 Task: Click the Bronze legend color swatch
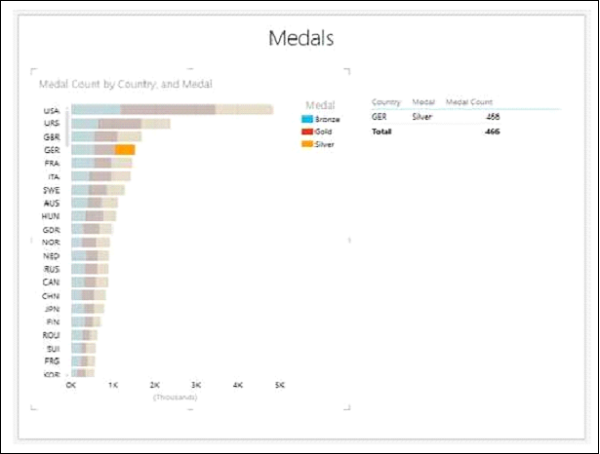(x=307, y=119)
